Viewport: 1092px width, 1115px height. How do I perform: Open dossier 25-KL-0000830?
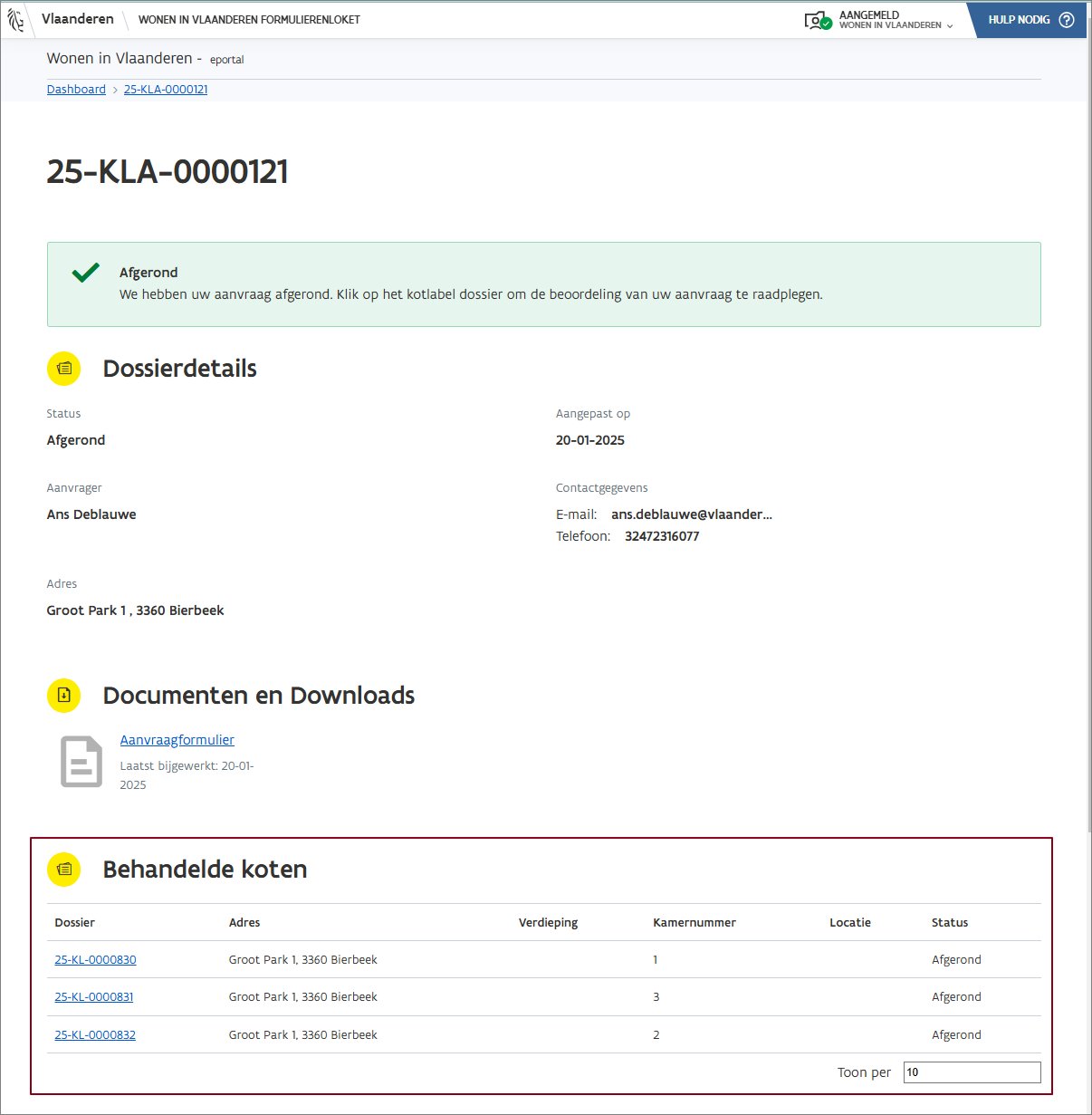(95, 960)
